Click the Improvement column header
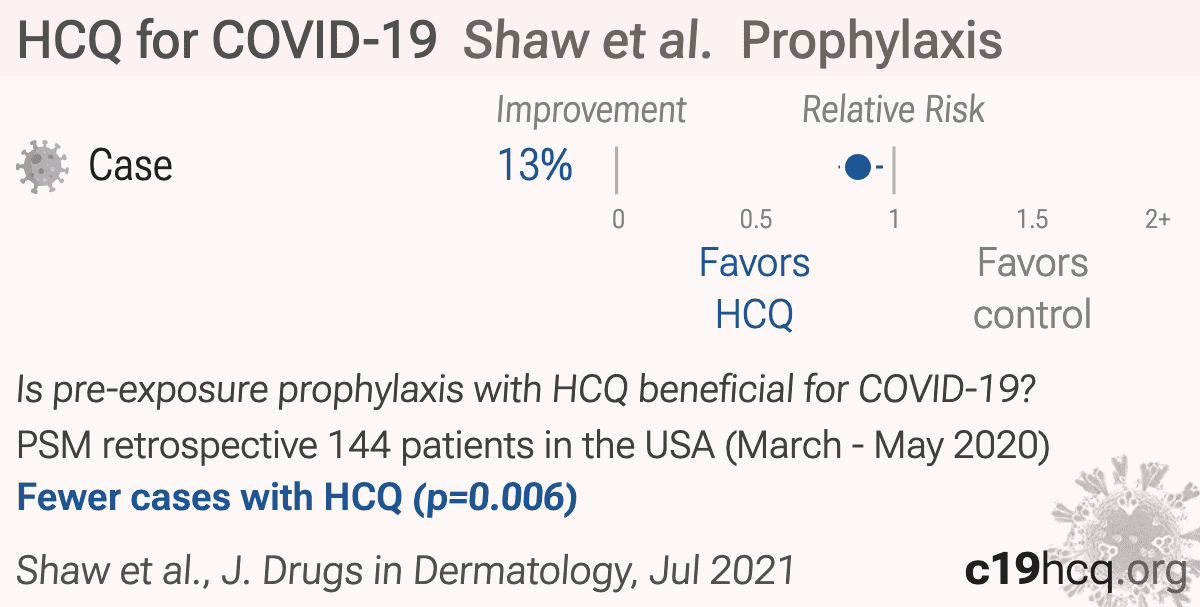Image resolution: width=1200 pixels, height=607 pixels. (x=592, y=110)
